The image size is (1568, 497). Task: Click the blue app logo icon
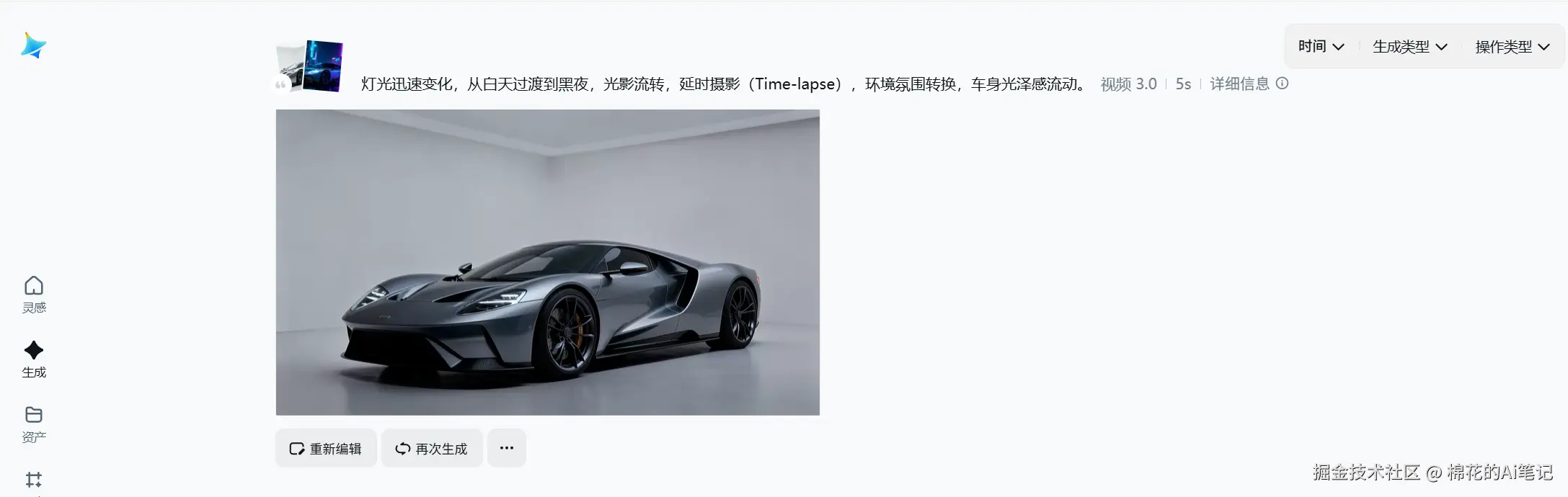pos(33,45)
